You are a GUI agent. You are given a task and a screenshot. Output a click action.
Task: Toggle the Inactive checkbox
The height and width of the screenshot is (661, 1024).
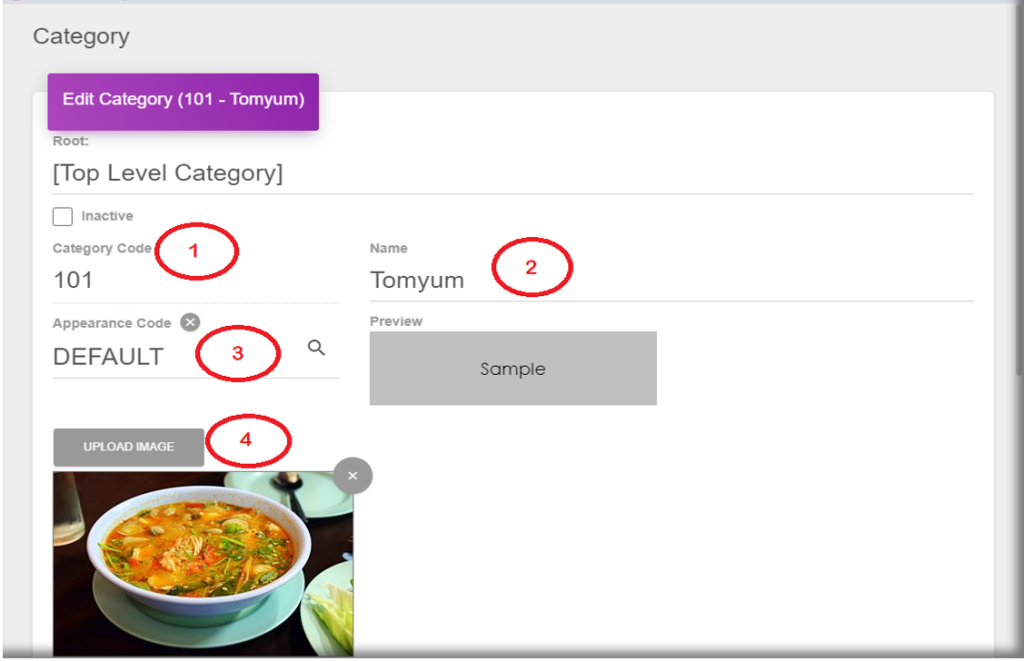(63, 216)
